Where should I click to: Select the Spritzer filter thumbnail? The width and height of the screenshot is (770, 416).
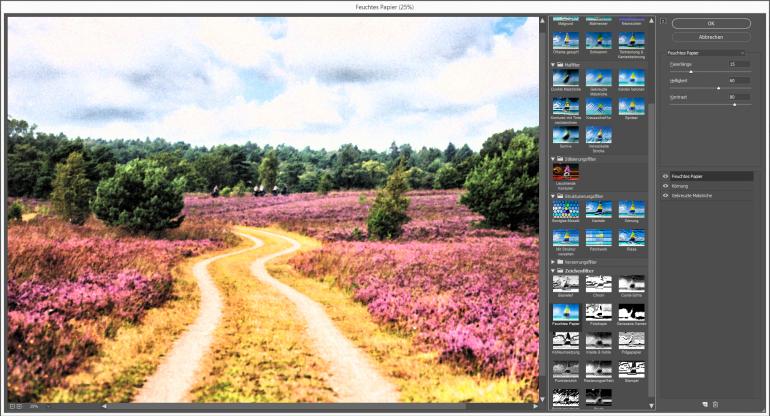coord(632,106)
